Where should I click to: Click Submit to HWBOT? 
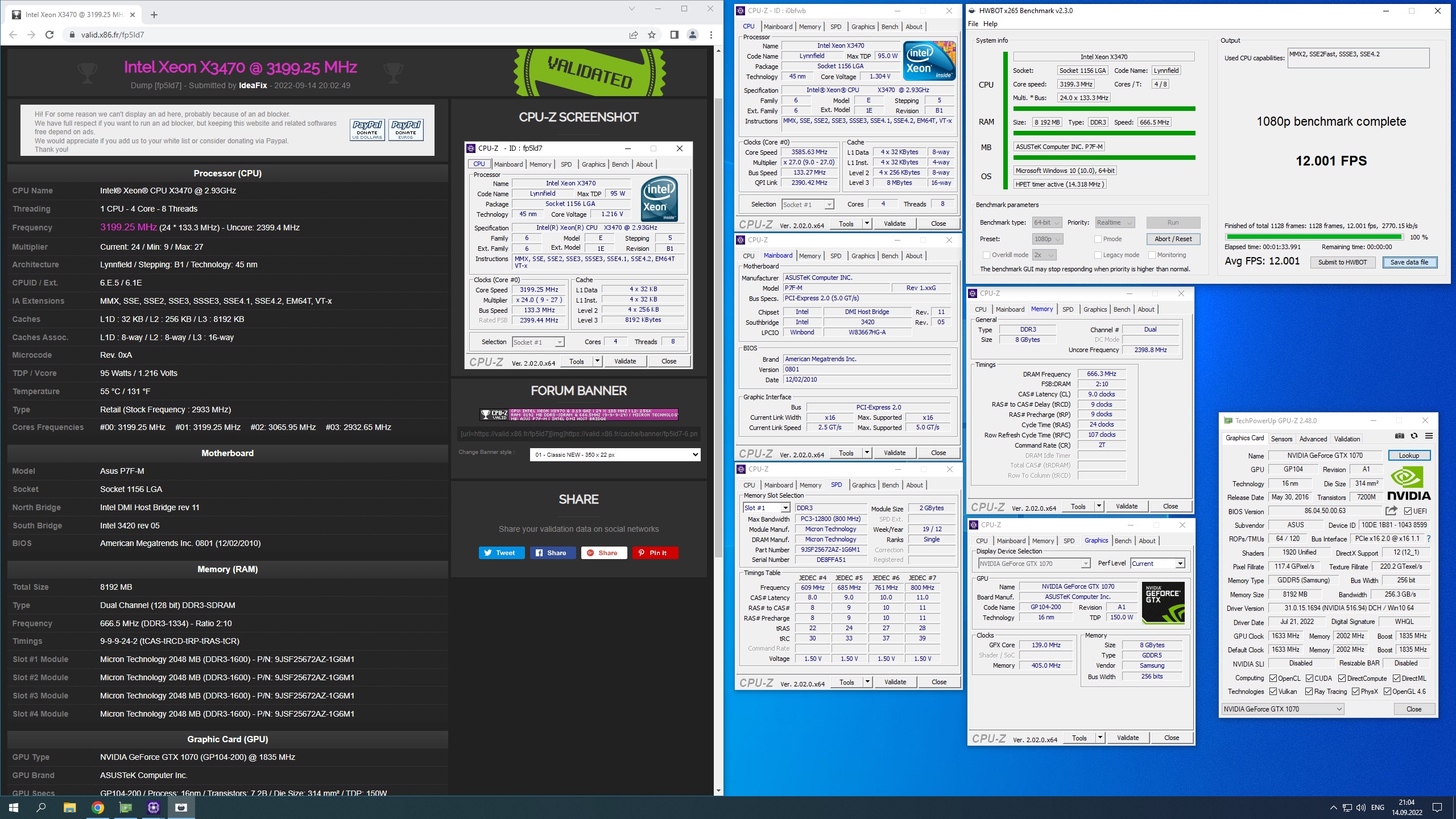1343,262
